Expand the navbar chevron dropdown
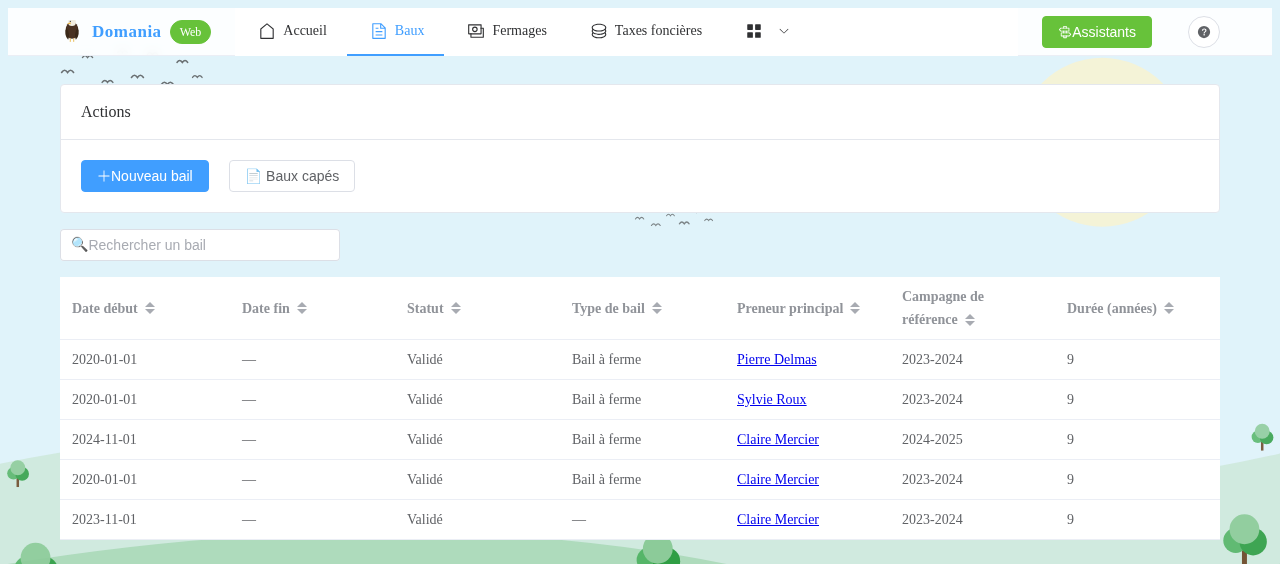 (784, 31)
